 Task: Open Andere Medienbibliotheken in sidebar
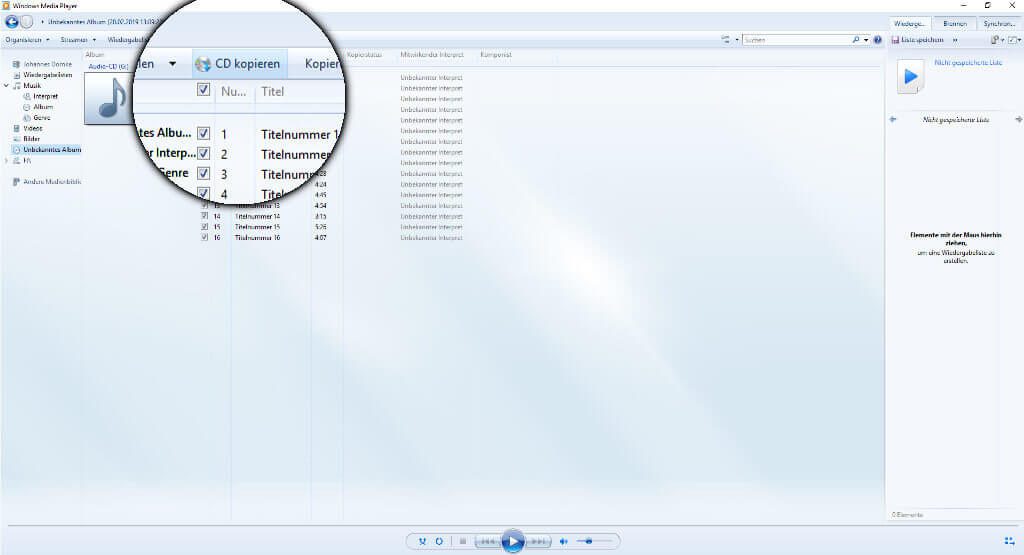point(47,182)
